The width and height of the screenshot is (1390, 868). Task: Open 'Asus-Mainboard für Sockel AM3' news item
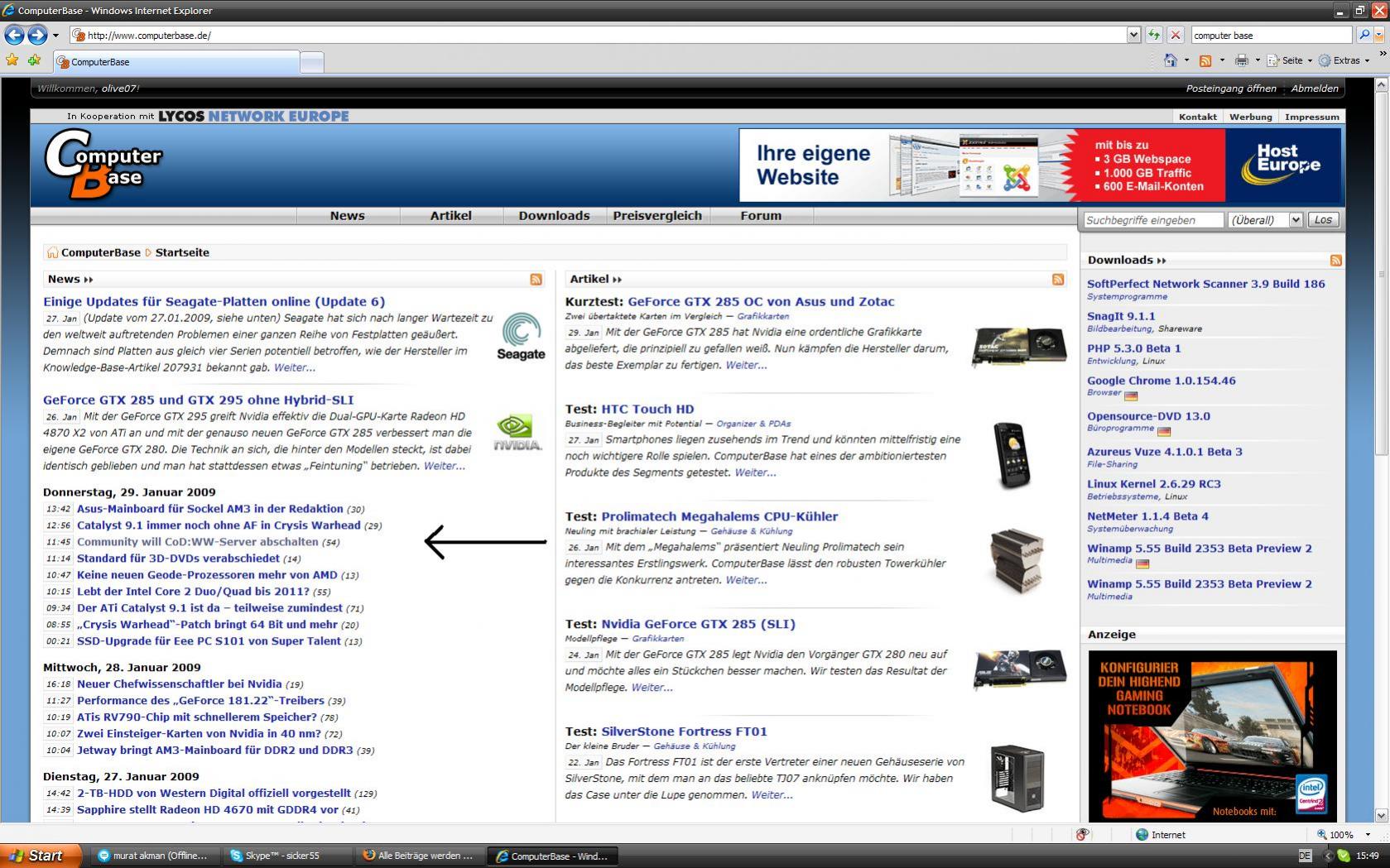point(209,509)
